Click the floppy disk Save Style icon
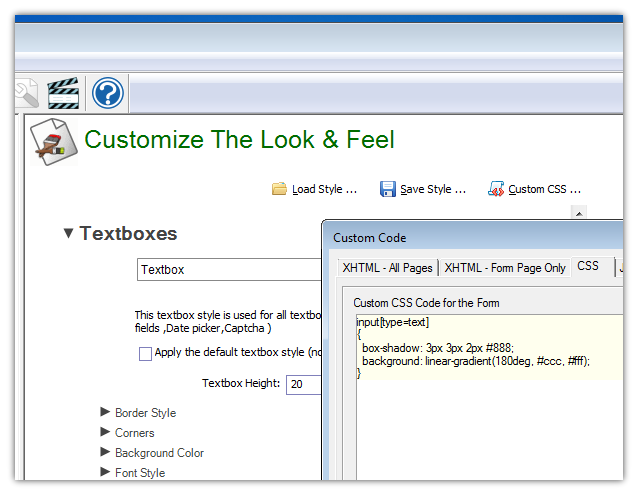 [x=388, y=189]
